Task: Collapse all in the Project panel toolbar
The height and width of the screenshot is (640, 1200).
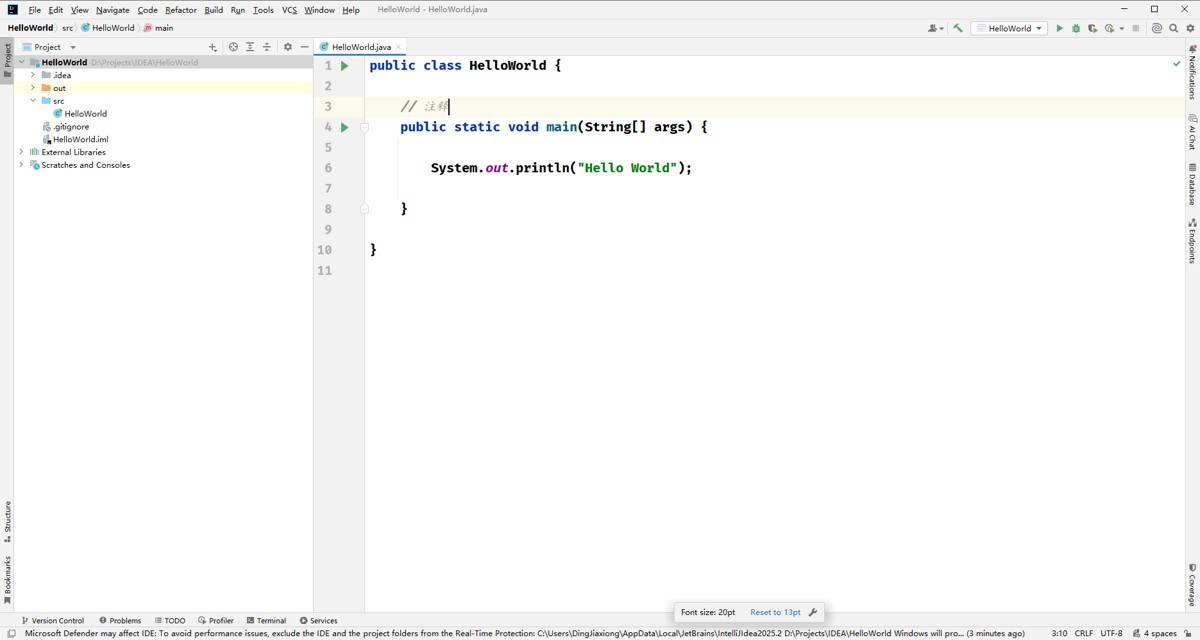Action: click(266, 47)
